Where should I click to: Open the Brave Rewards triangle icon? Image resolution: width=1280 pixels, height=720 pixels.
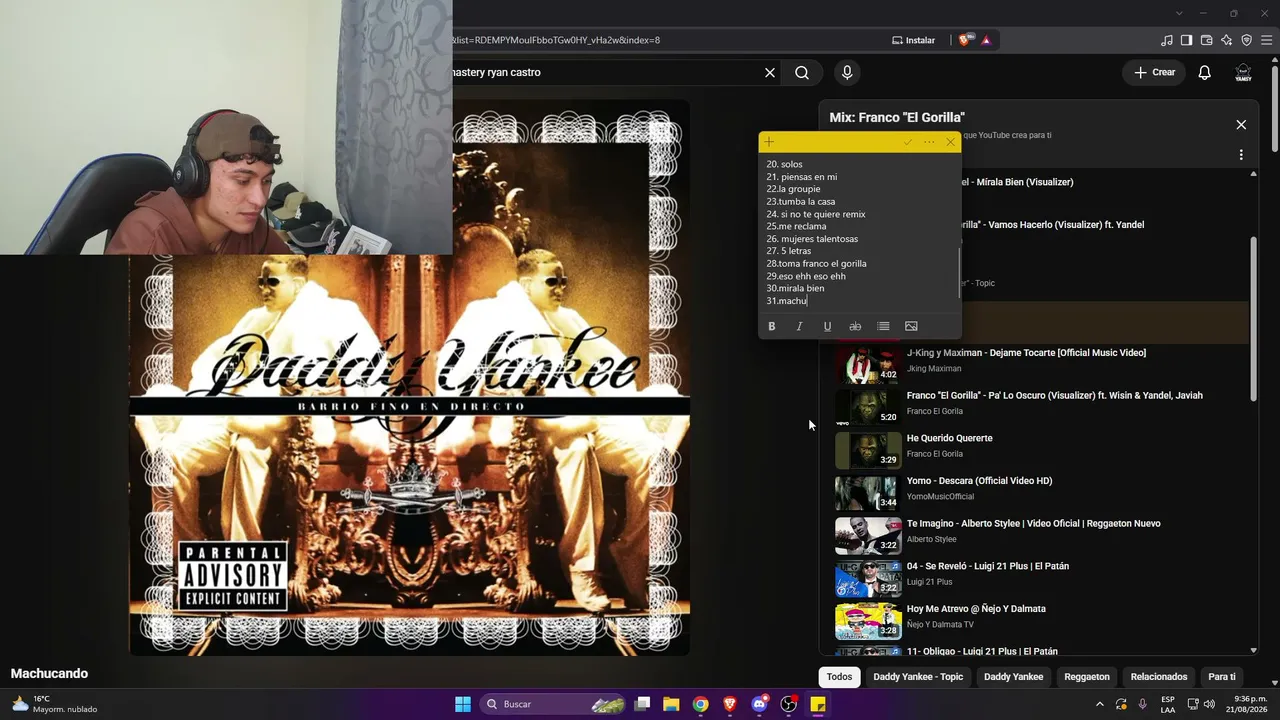coord(986,40)
